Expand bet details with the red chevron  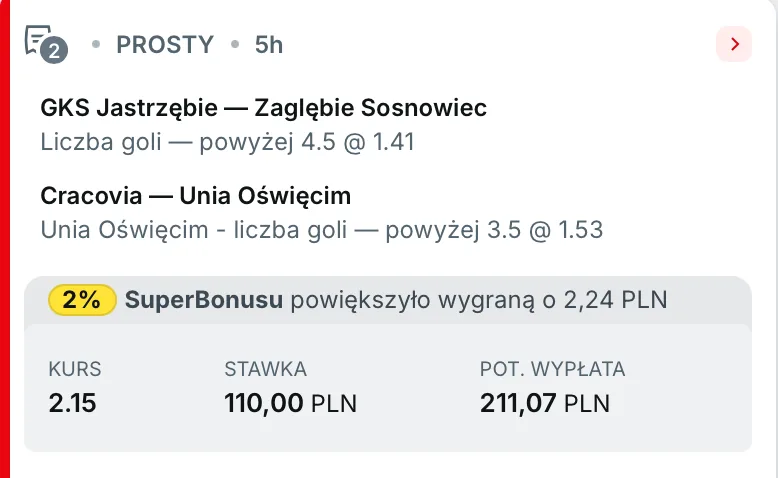(734, 44)
